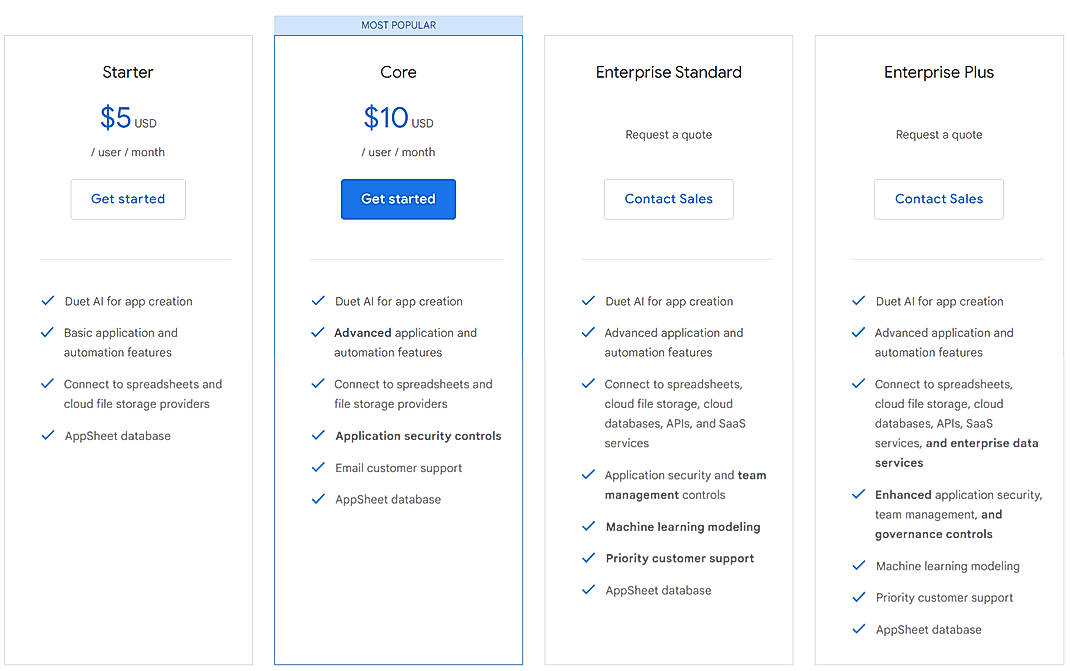1070x671 pixels.
Task: Click the checkmark next to Email customer support in Core
Action: tap(318, 467)
